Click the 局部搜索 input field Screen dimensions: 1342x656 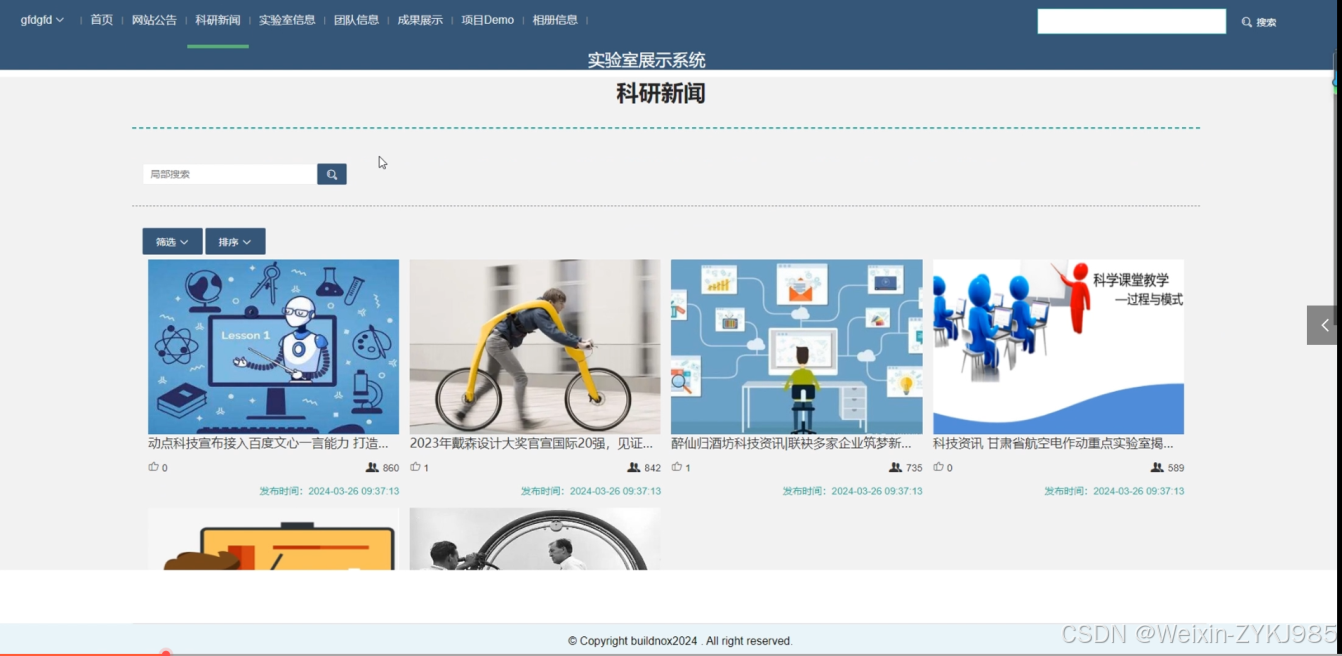230,174
